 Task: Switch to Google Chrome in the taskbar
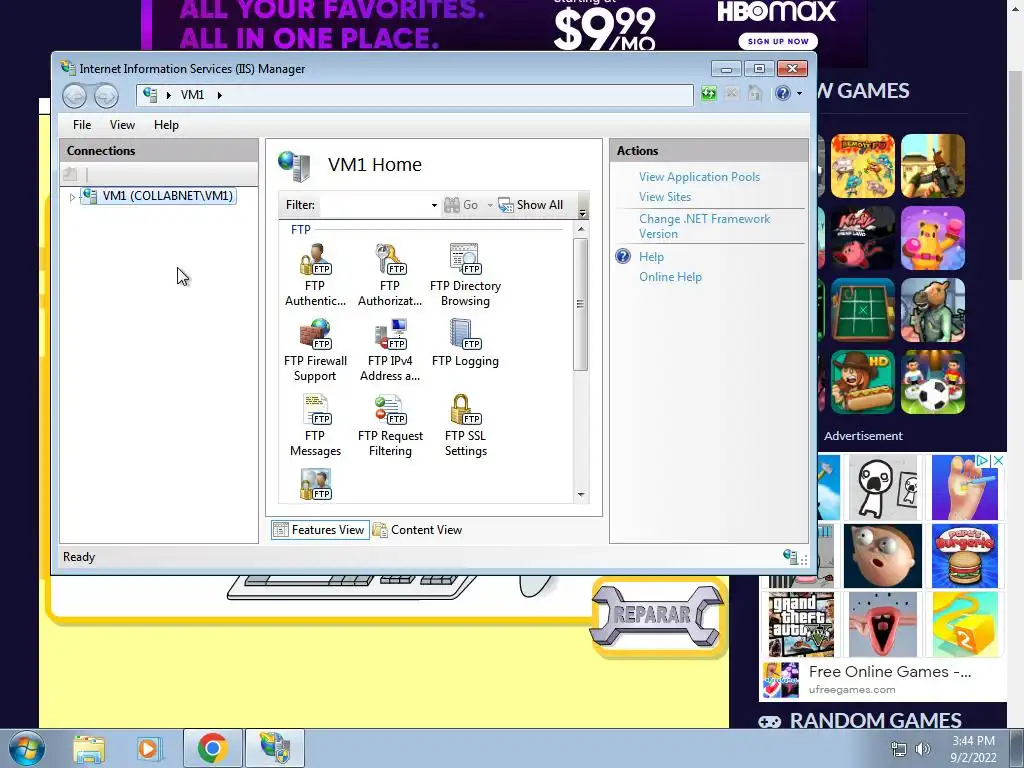(x=212, y=748)
